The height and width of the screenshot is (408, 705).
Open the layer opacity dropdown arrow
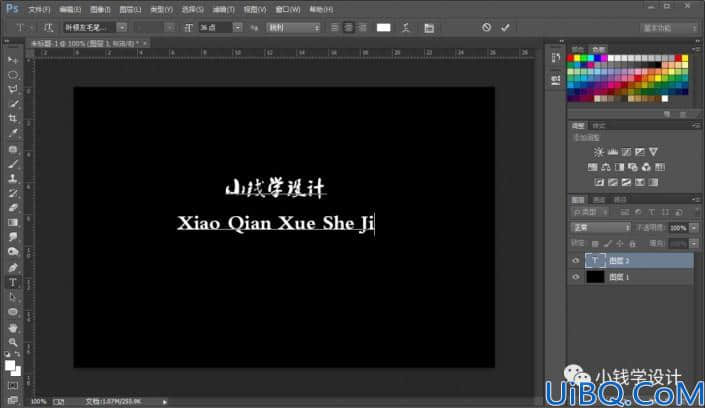pos(694,228)
